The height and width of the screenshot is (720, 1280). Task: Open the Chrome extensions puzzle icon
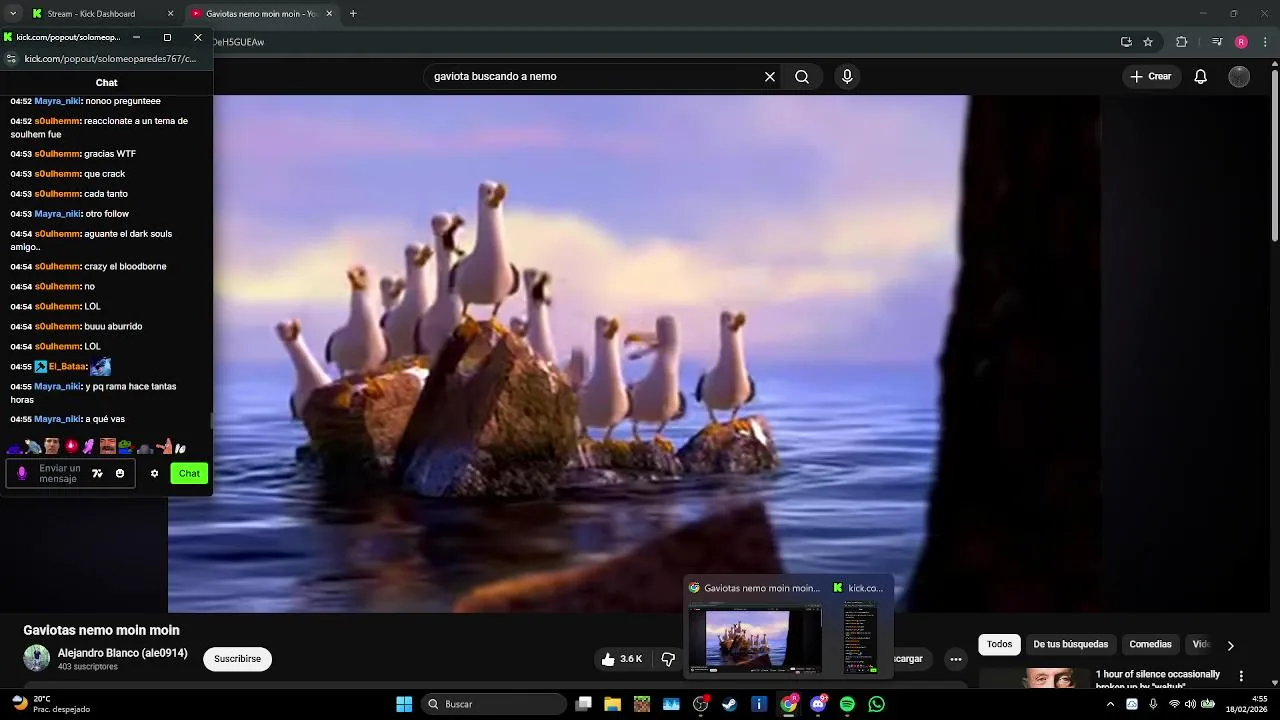pyautogui.click(x=1182, y=42)
